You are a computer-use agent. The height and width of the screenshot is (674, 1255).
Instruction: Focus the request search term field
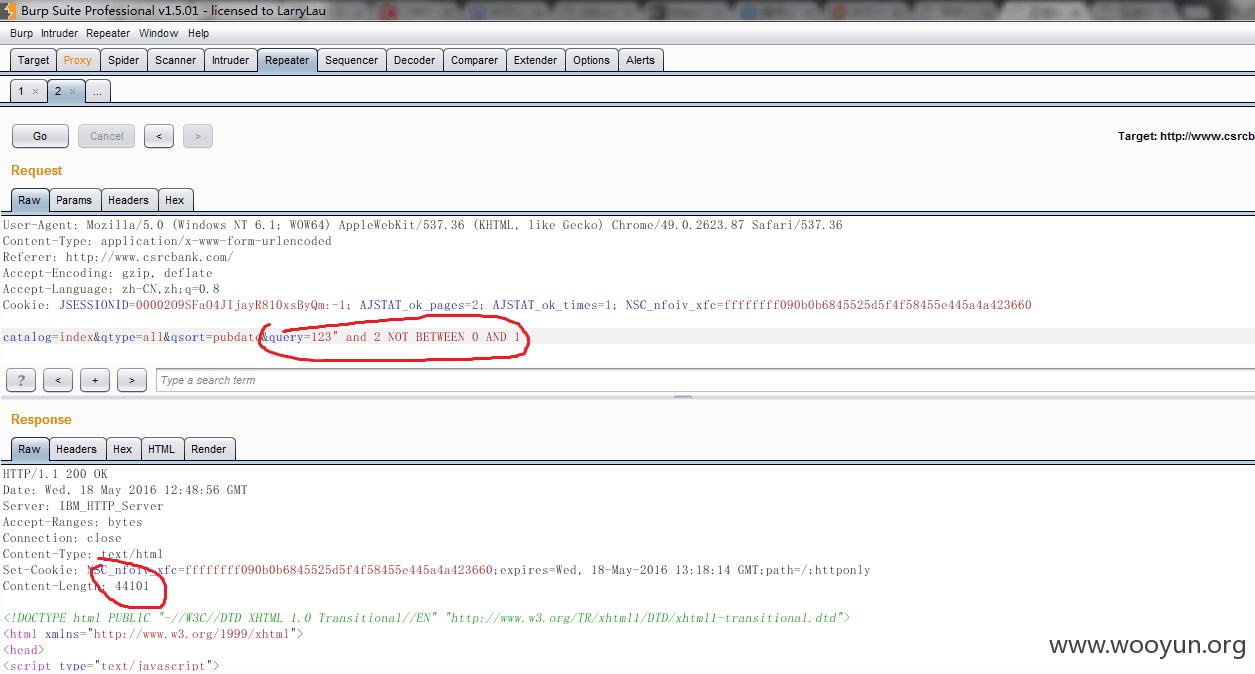click(x=705, y=380)
